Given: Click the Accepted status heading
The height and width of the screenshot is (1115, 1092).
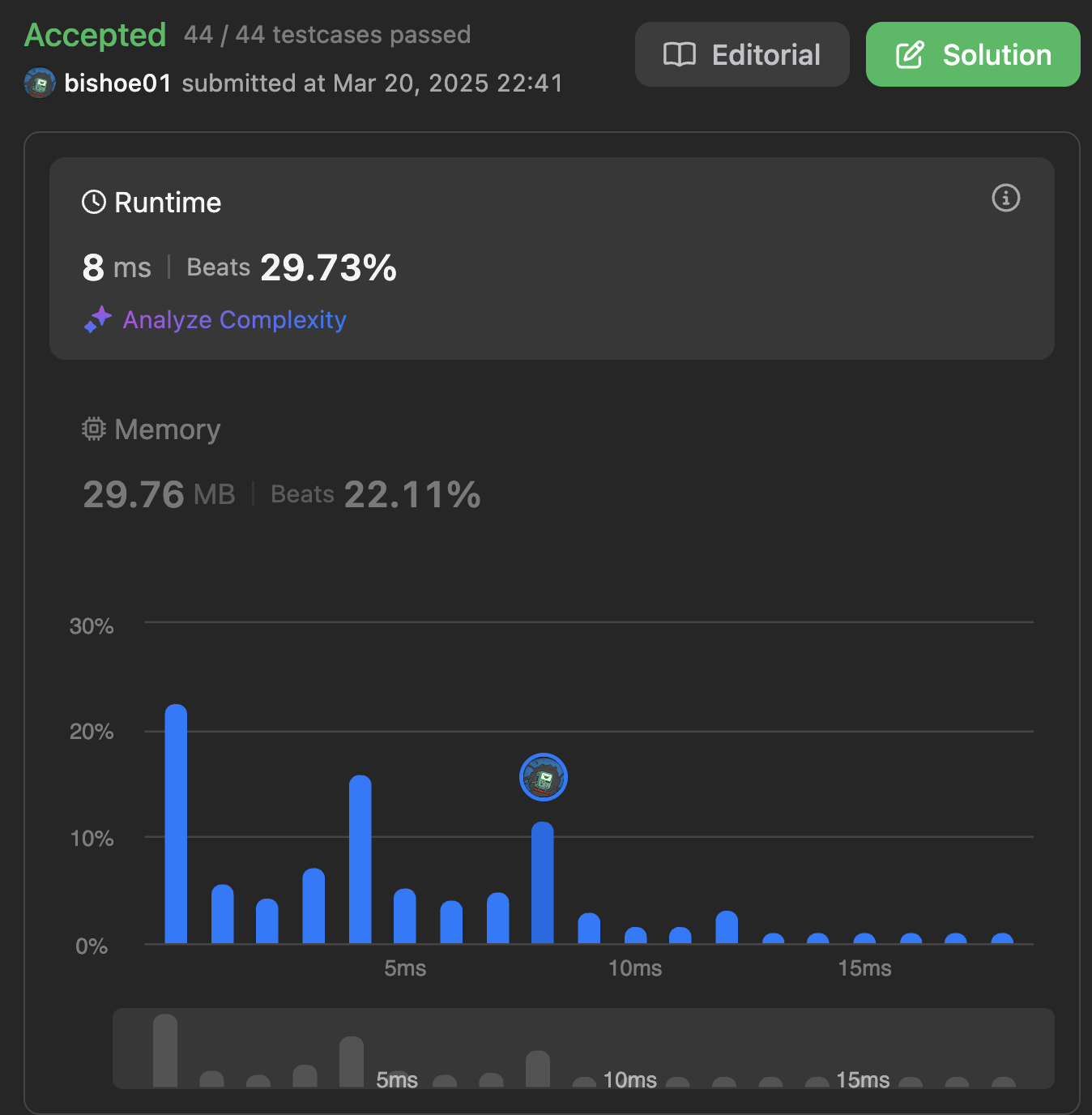Looking at the screenshot, I should (96, 35).
